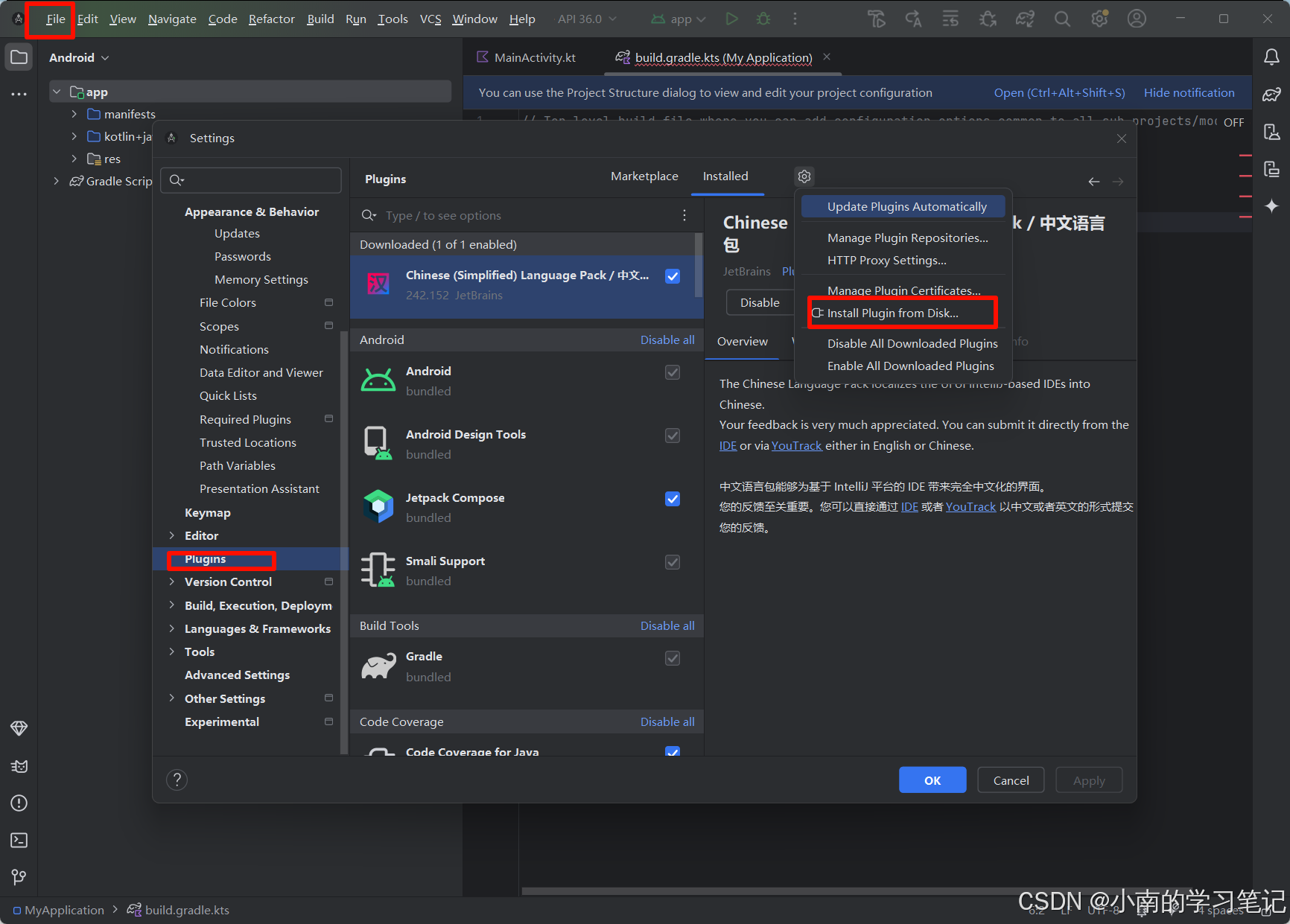Viewport: 1290px width, 924px height.
Task: Toggle the Gradle plugin checkbox
Action: click(x=673, y=658)
